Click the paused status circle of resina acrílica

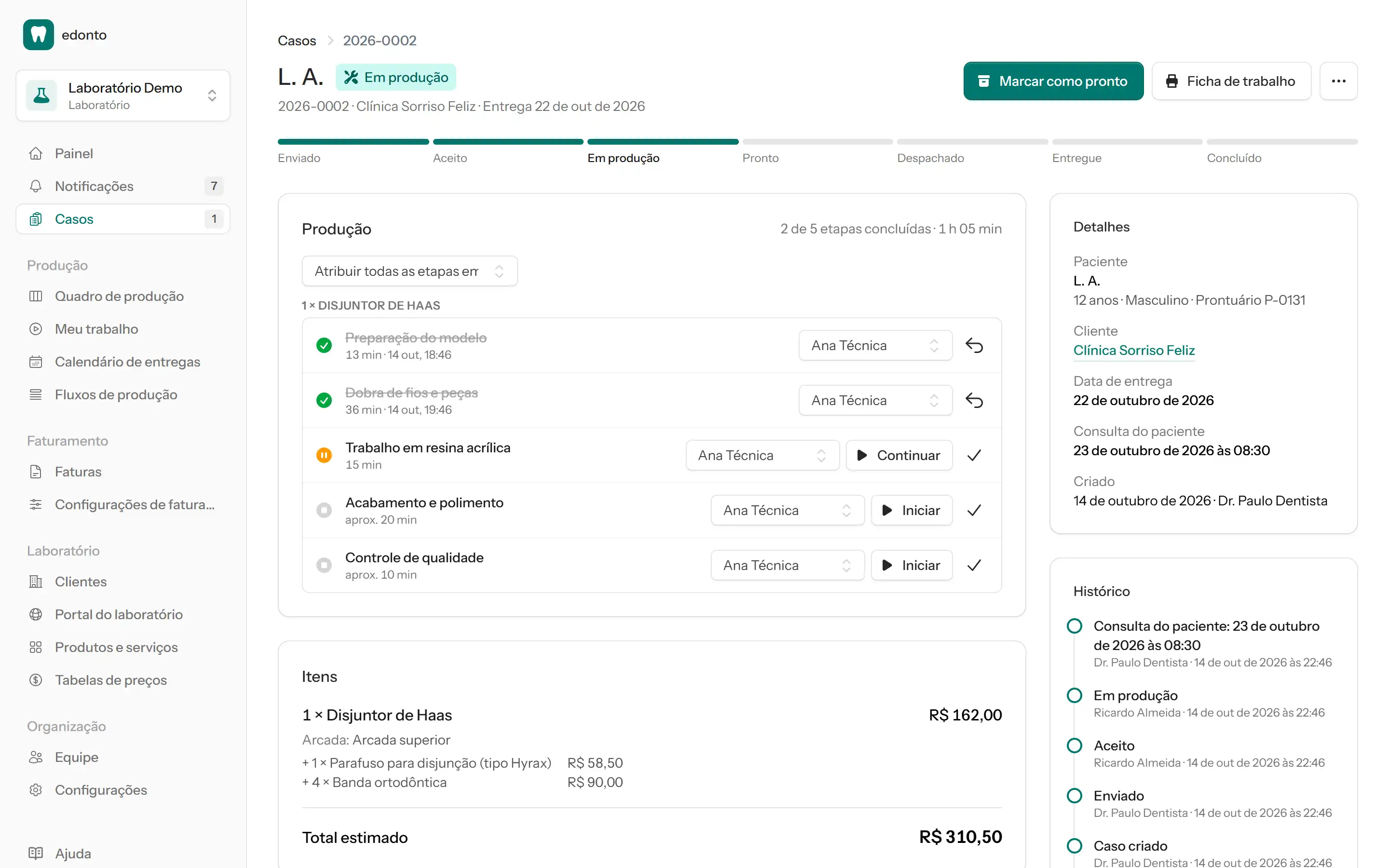(324, 455)
